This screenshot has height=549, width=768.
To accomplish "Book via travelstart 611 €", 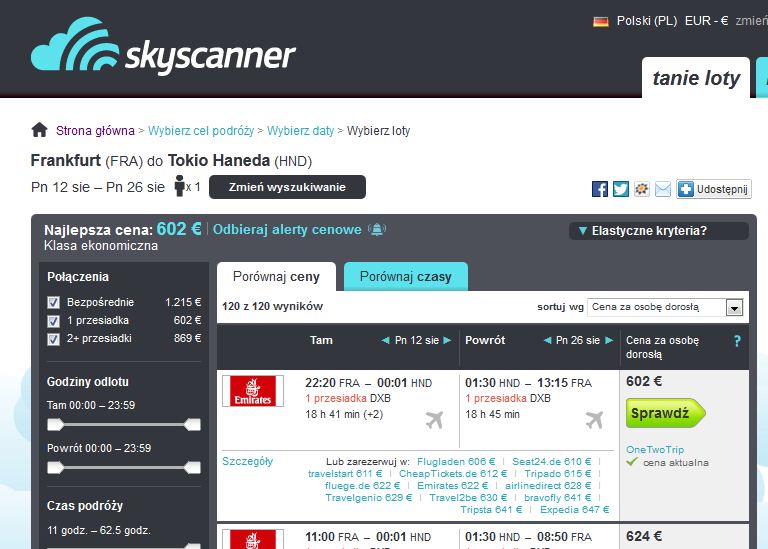I will 345,474.
